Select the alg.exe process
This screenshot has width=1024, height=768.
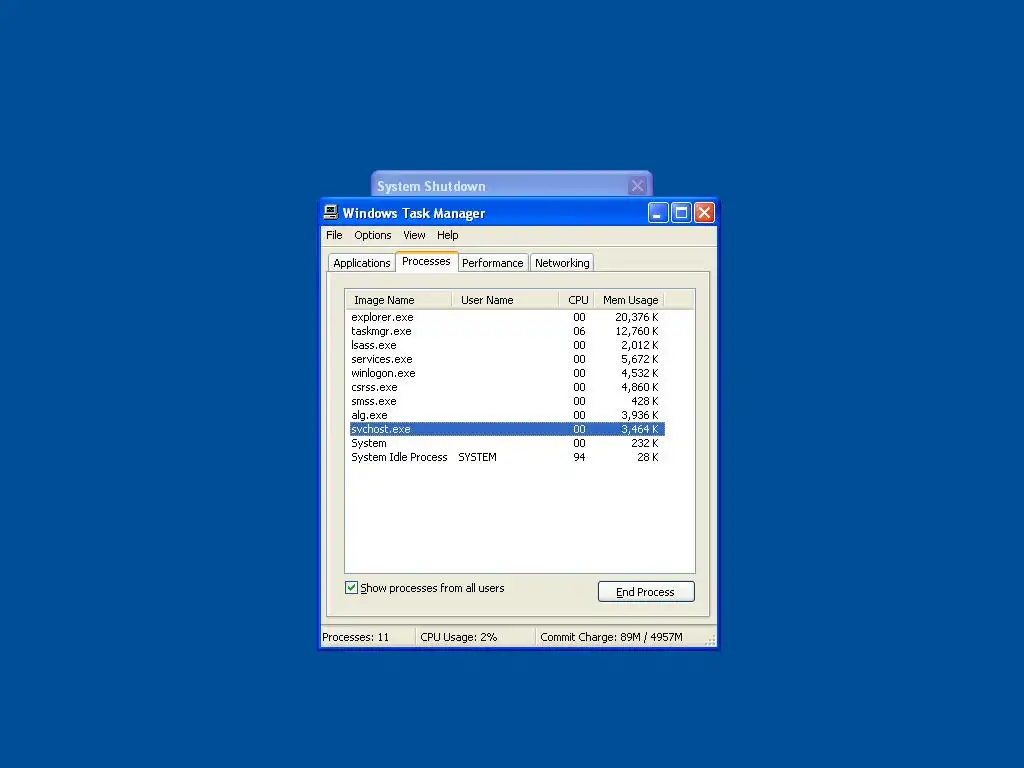(507, 415)
